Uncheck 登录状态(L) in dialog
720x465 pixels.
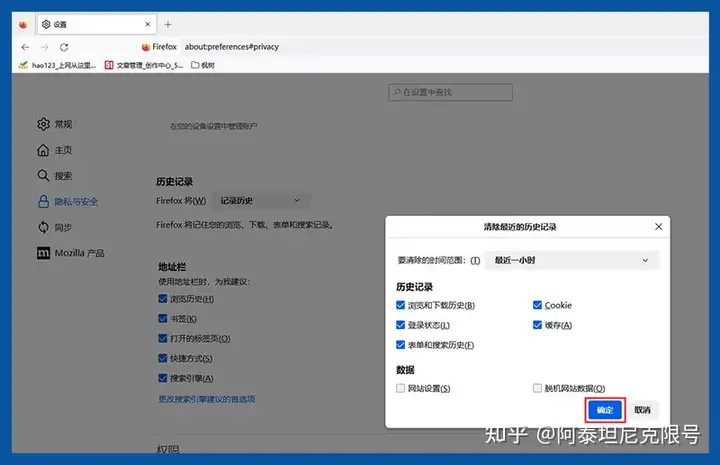click(400, 325)
